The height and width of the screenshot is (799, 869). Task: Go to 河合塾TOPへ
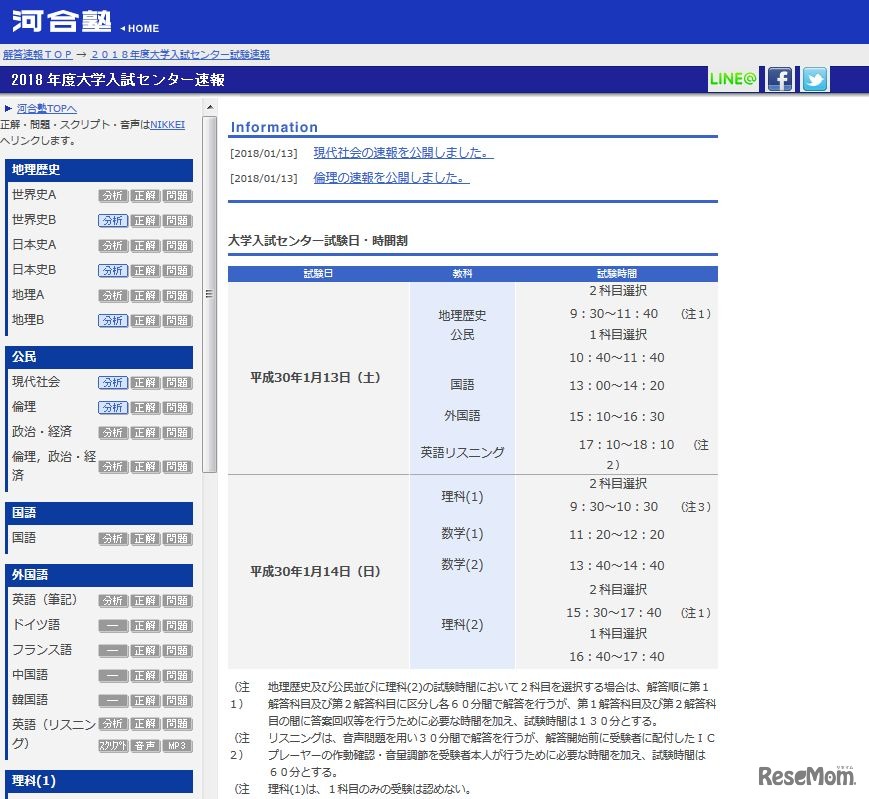45,107
